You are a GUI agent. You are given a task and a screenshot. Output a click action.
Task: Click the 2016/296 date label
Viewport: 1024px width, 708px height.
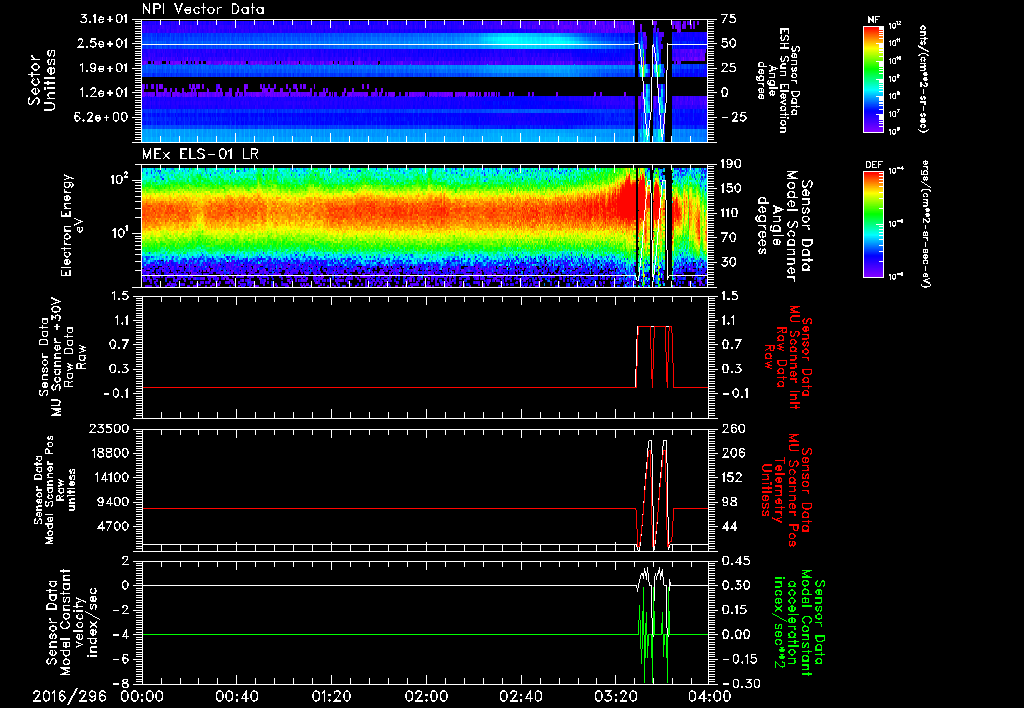[70, 696]
